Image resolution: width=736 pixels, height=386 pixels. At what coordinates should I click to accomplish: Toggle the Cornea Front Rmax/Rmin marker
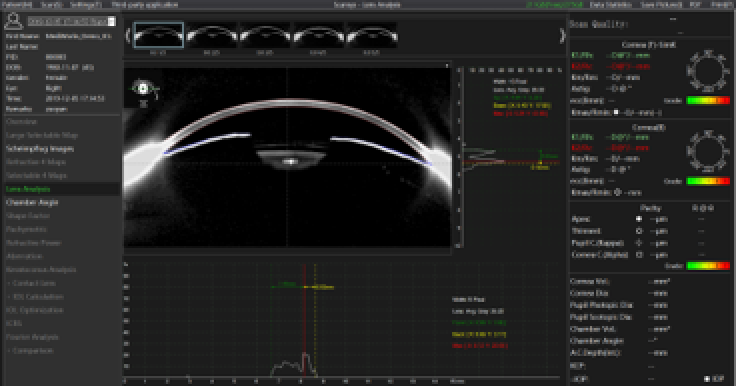(616, 112)
